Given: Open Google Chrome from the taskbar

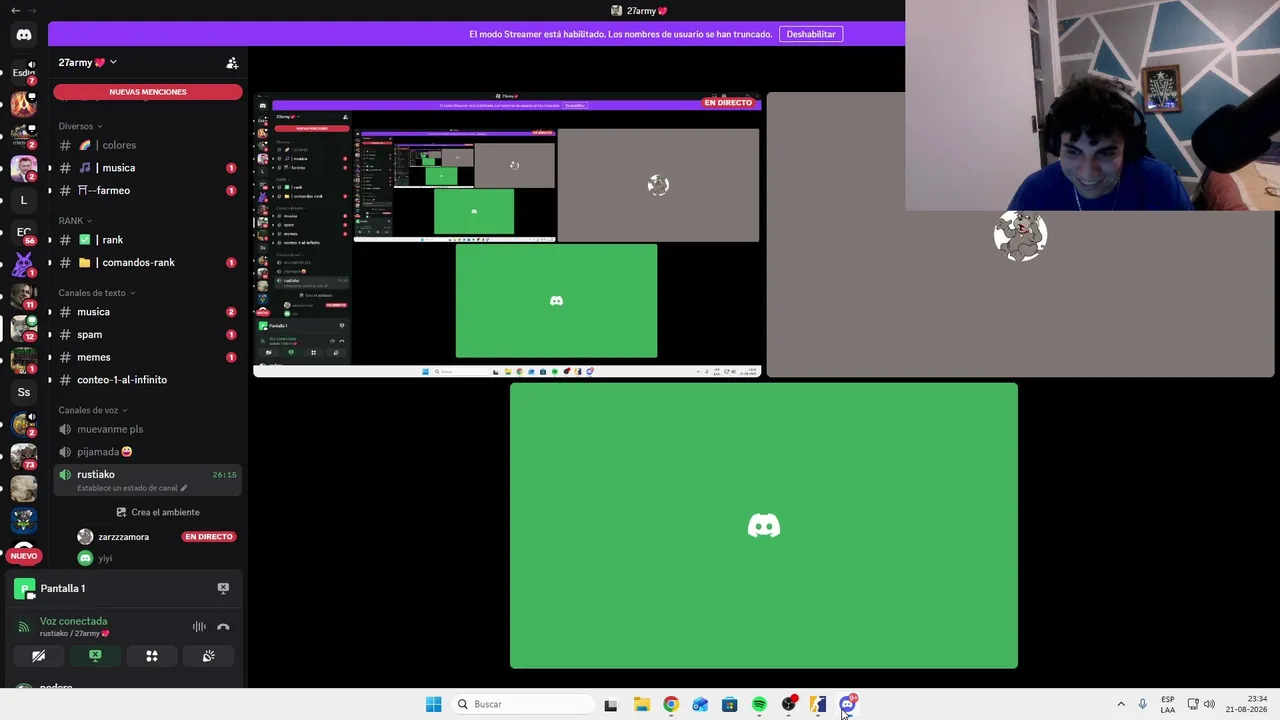Looking at the screenshot, I should tap(671, 704).
